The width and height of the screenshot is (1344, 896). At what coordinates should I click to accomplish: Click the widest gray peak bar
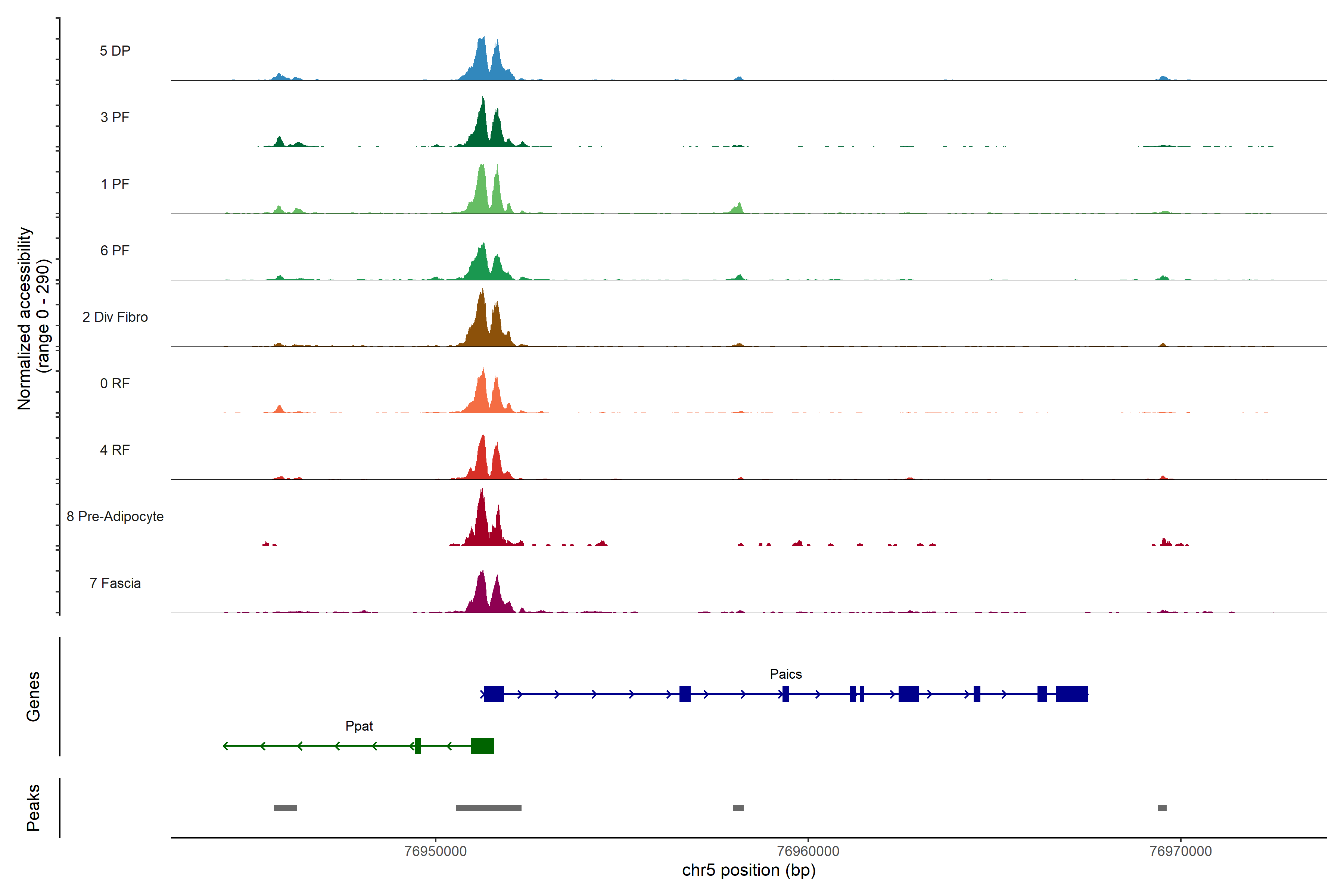coord(489,808)
